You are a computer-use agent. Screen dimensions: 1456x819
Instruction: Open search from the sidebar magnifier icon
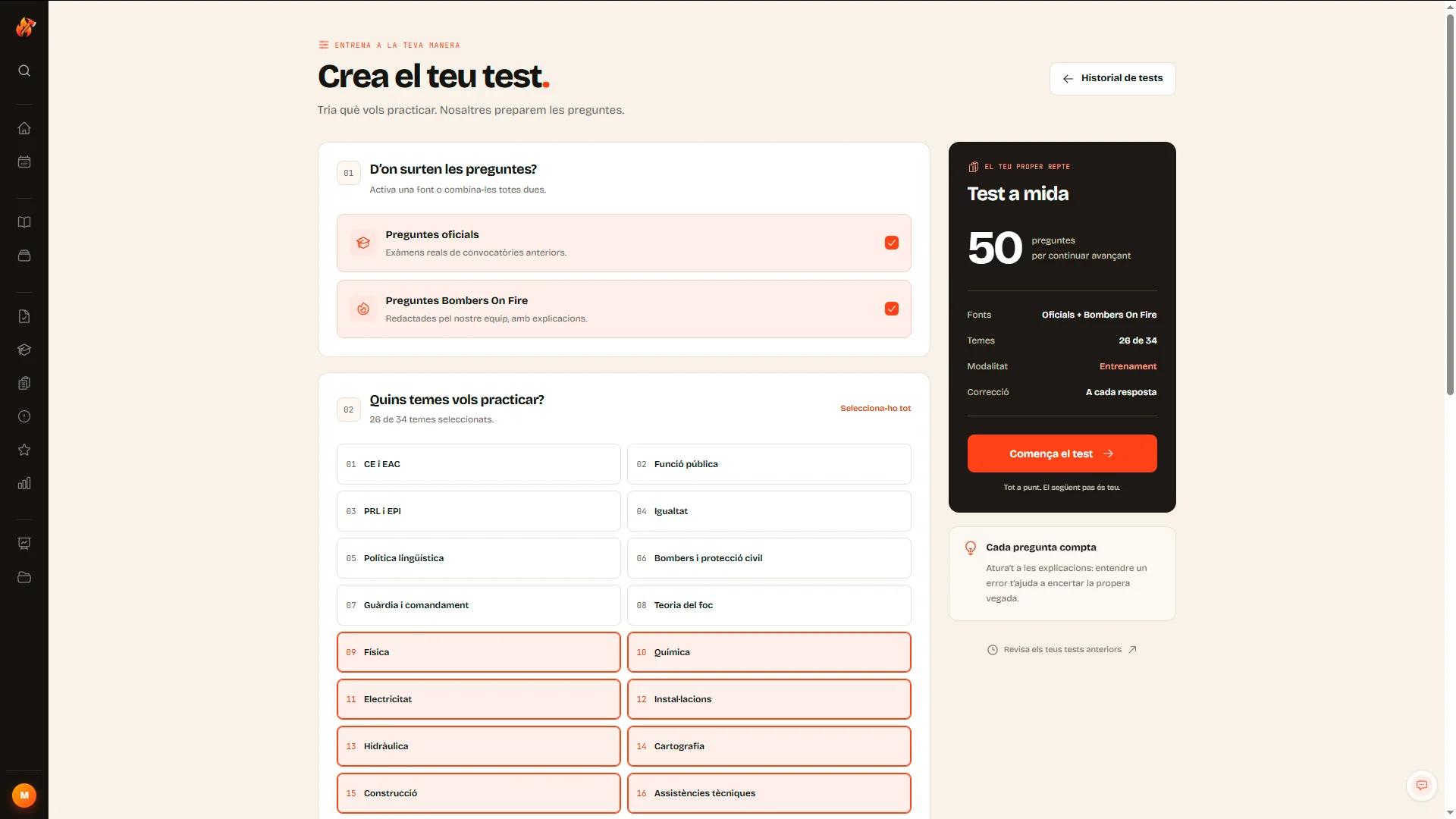tap(24, 71)
